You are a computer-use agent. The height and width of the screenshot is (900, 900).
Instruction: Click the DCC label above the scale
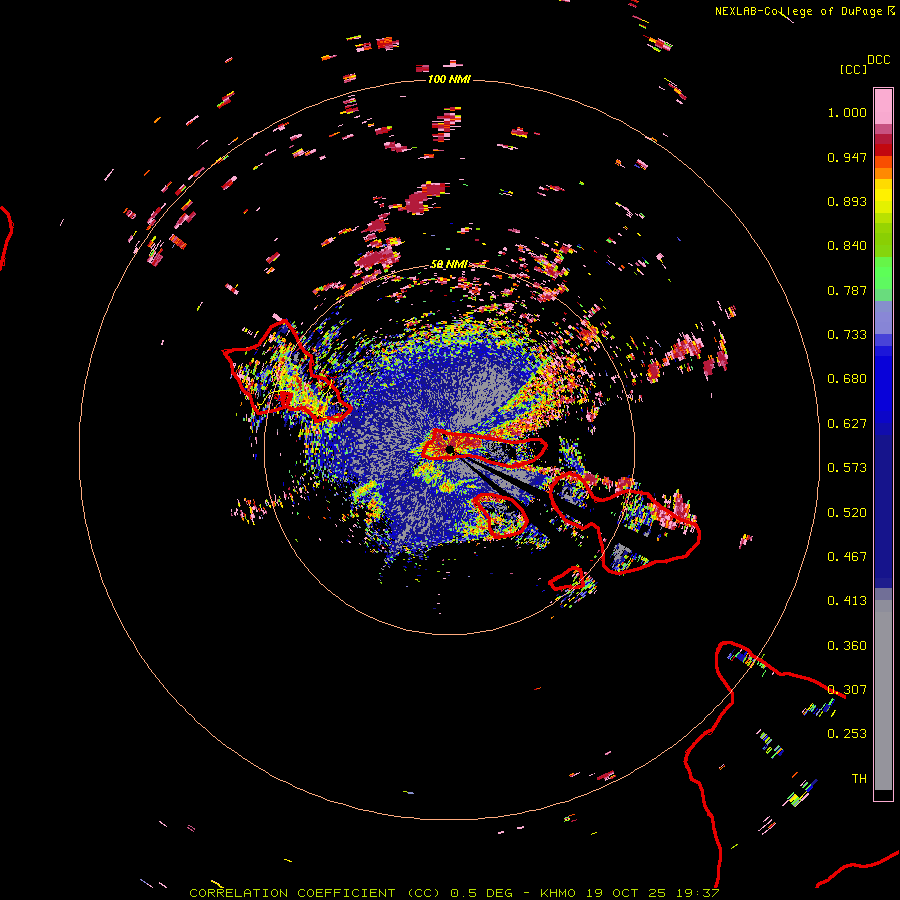coord(878,60)
